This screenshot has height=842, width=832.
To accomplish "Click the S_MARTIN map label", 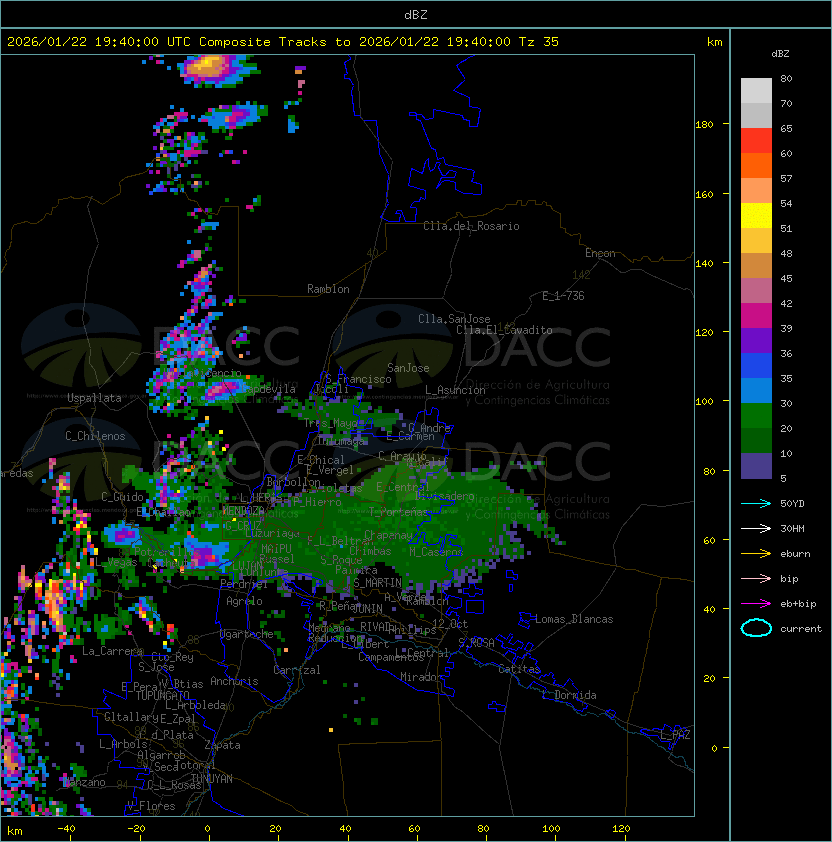I will click(x=378, y=582).
